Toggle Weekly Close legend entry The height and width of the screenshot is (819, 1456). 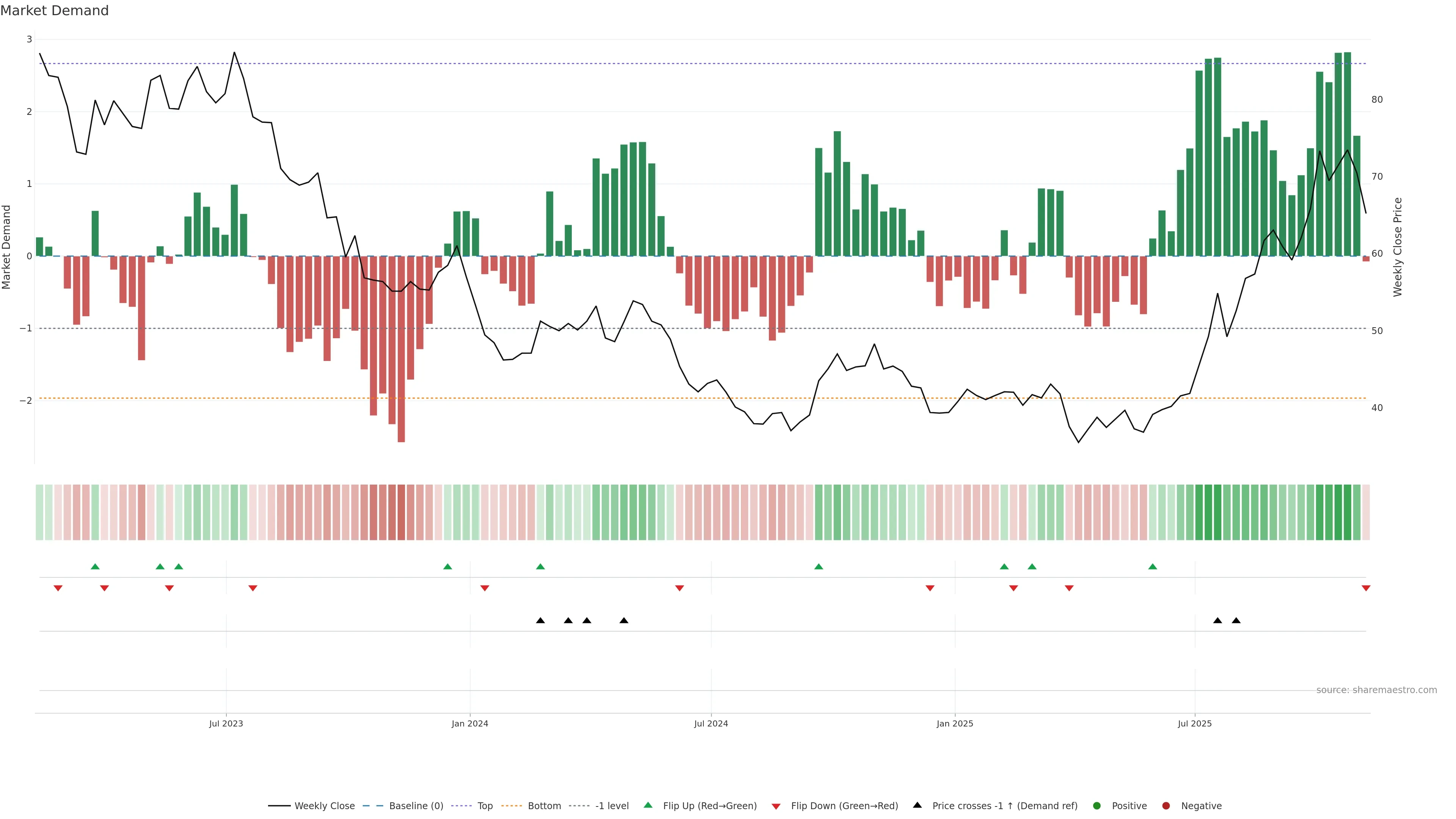tap(324, 805)
